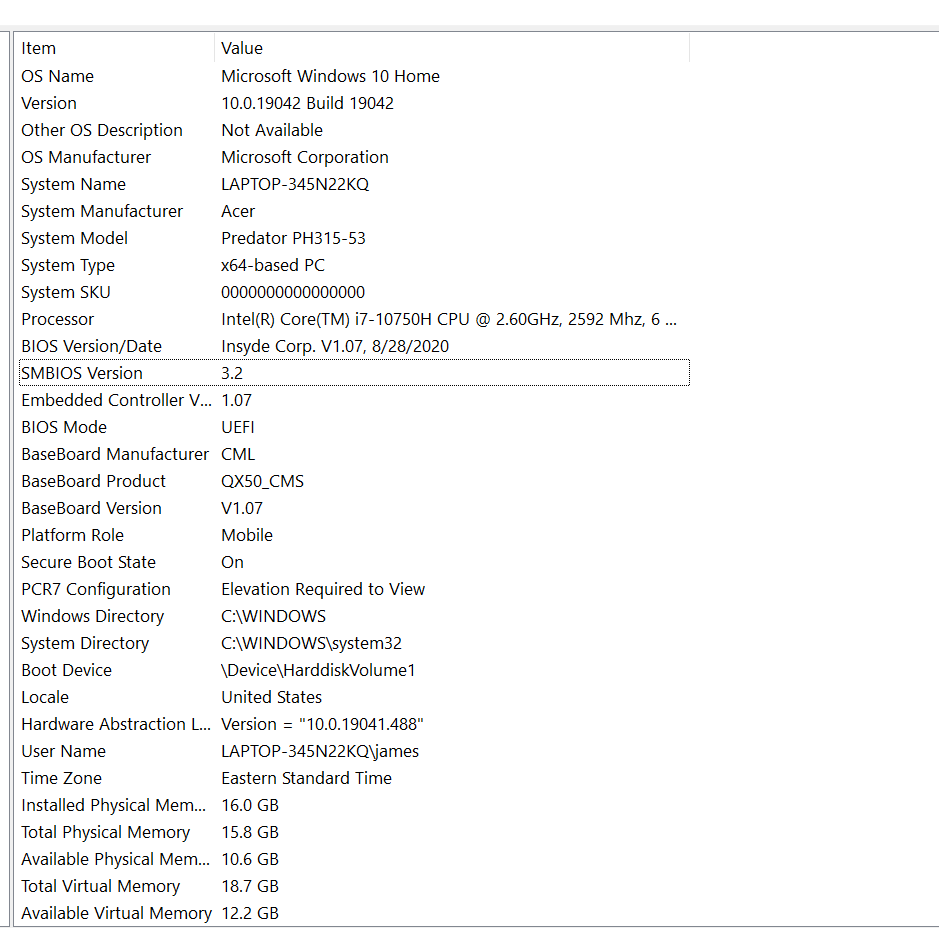Select the OS Name row
This screenshot has height=928, width=939.
[355, 76]
